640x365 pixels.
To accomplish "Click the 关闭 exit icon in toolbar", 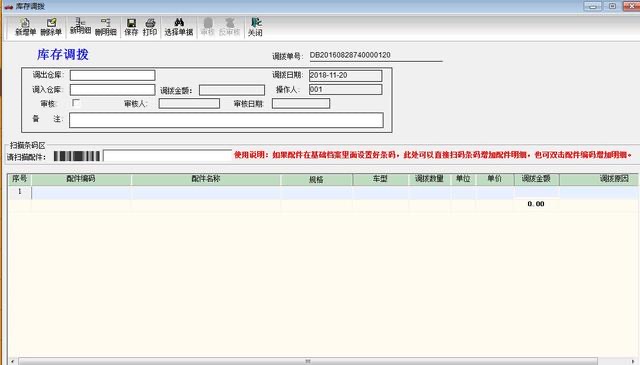I will [x=255, y=27].
